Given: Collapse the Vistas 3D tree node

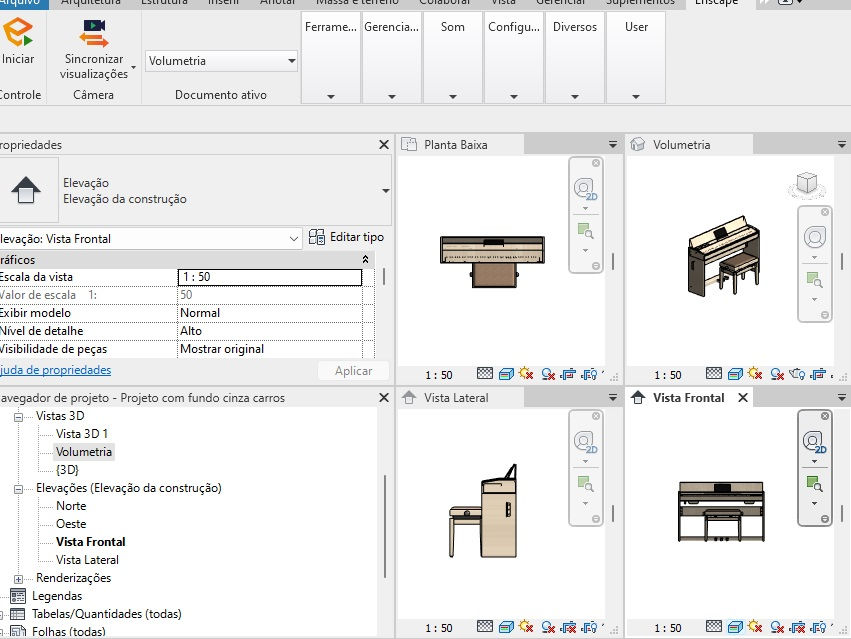Looking at the screenshot, I should [x=18, y=417].
